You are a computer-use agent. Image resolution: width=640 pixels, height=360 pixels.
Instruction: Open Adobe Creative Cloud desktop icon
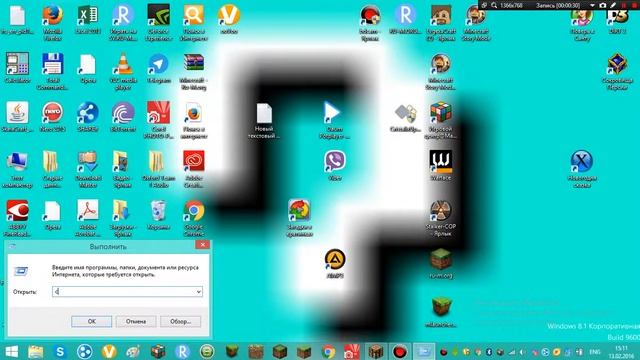193,162
